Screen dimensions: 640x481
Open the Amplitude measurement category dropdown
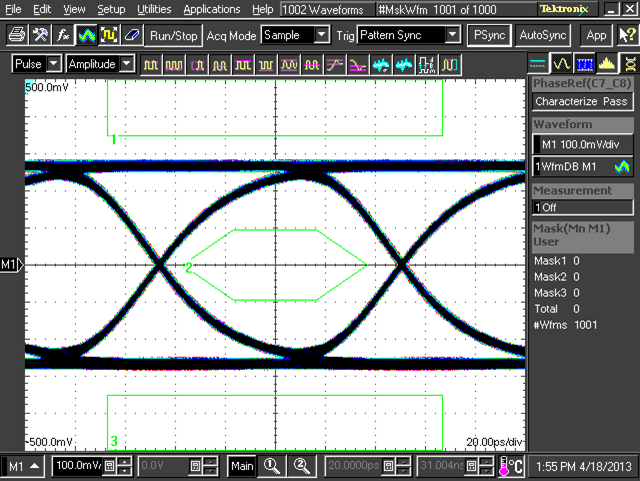tap(100, 64)
